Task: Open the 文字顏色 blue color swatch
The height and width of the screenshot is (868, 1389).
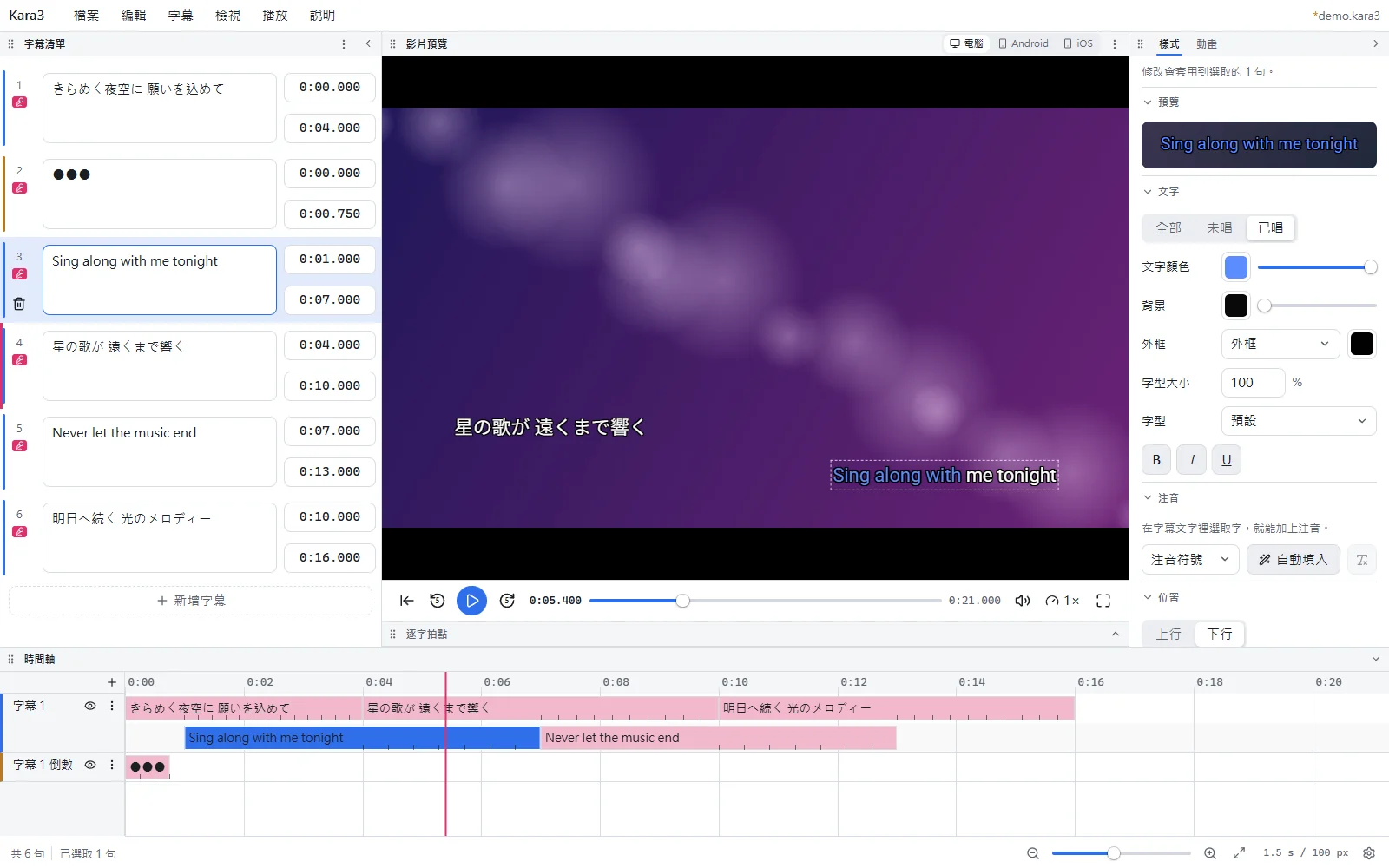Action: click(x=1236, y=267)
